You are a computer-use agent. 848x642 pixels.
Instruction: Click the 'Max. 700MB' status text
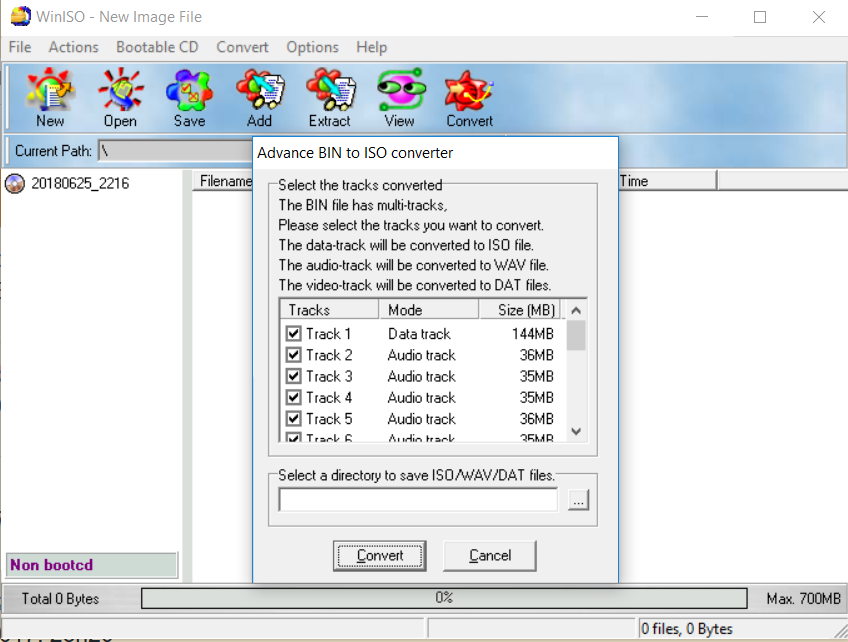coord(803,599)
